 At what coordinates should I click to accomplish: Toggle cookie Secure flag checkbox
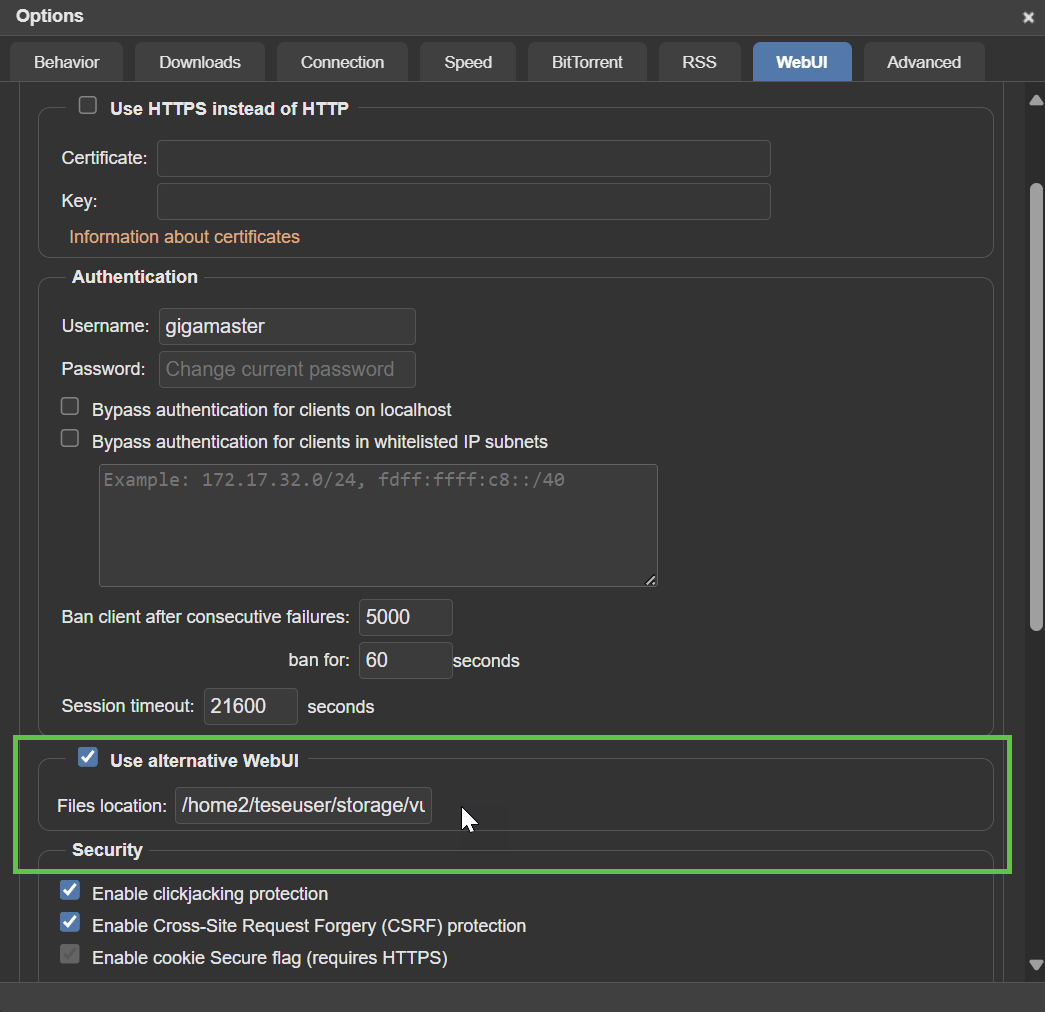70,954
